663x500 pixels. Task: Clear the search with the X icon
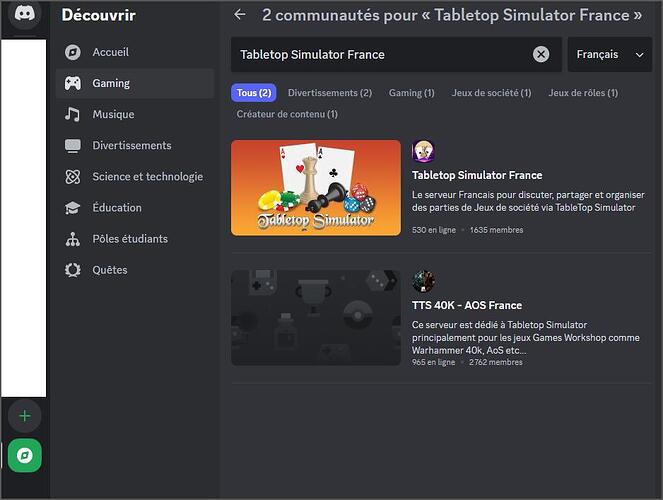(x=541, y=54)
